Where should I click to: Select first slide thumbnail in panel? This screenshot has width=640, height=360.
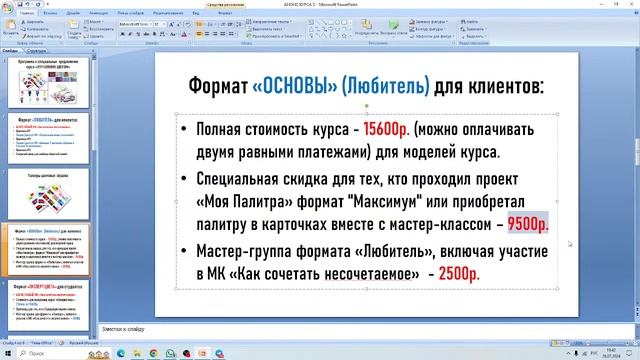coord(48,82)
